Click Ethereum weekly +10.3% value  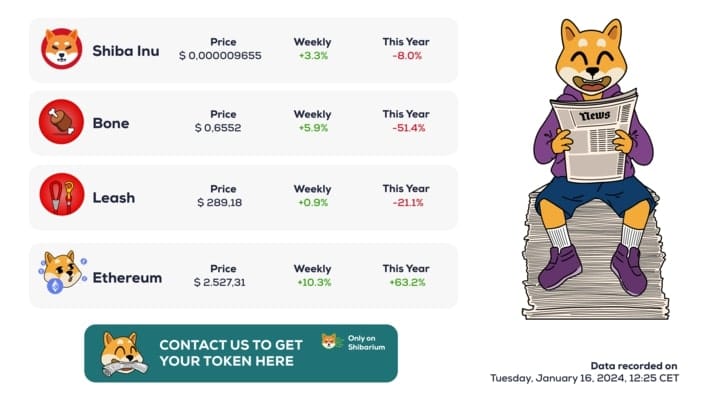click(x=313, y=283)
